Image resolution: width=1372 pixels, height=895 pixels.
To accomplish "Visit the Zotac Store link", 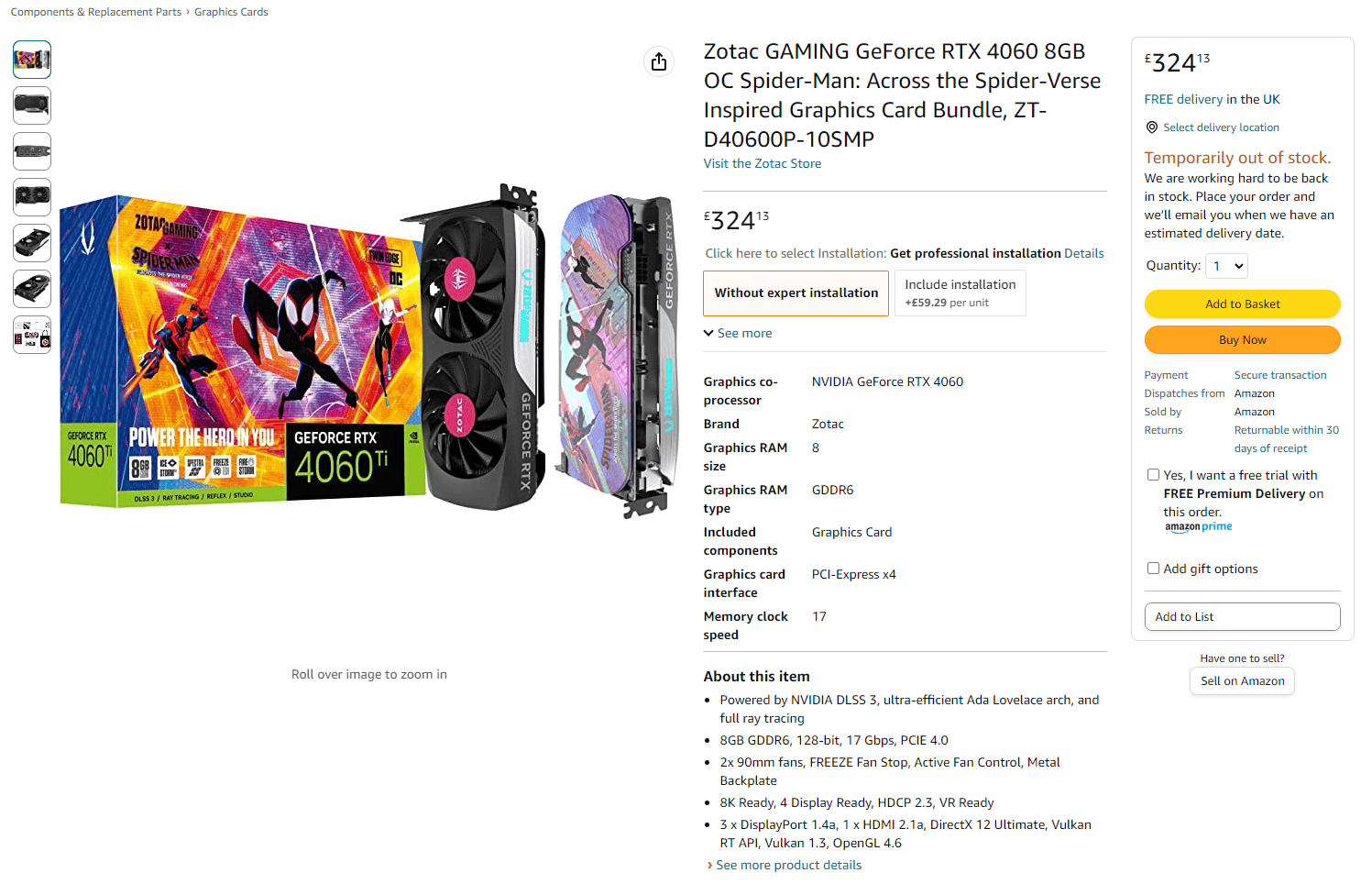I will click(x=763, y=163).
